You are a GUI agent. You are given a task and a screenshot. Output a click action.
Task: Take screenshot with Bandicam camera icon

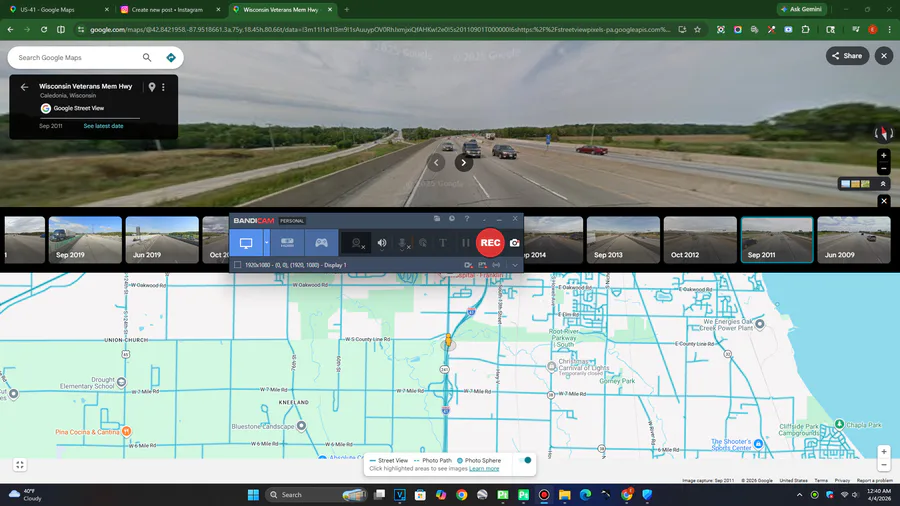point(515,243)
